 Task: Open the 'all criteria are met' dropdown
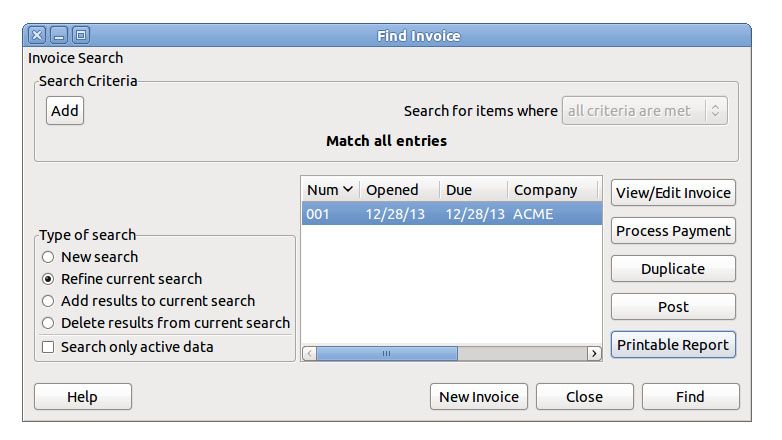(645, 111)
